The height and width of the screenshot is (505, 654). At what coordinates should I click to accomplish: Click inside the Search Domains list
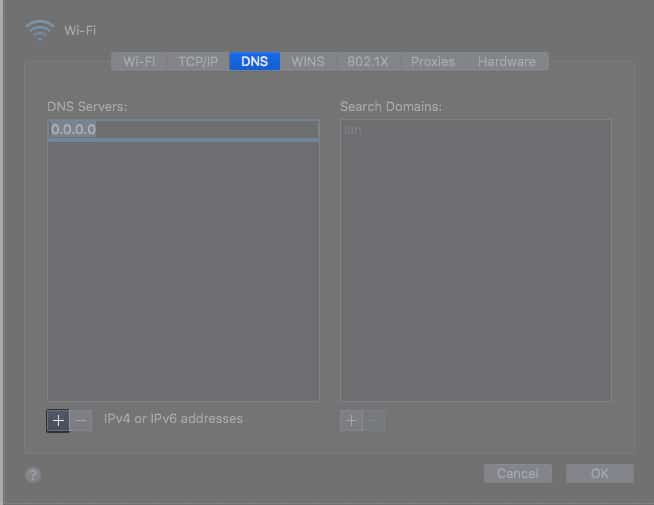(x=475, y=260)
